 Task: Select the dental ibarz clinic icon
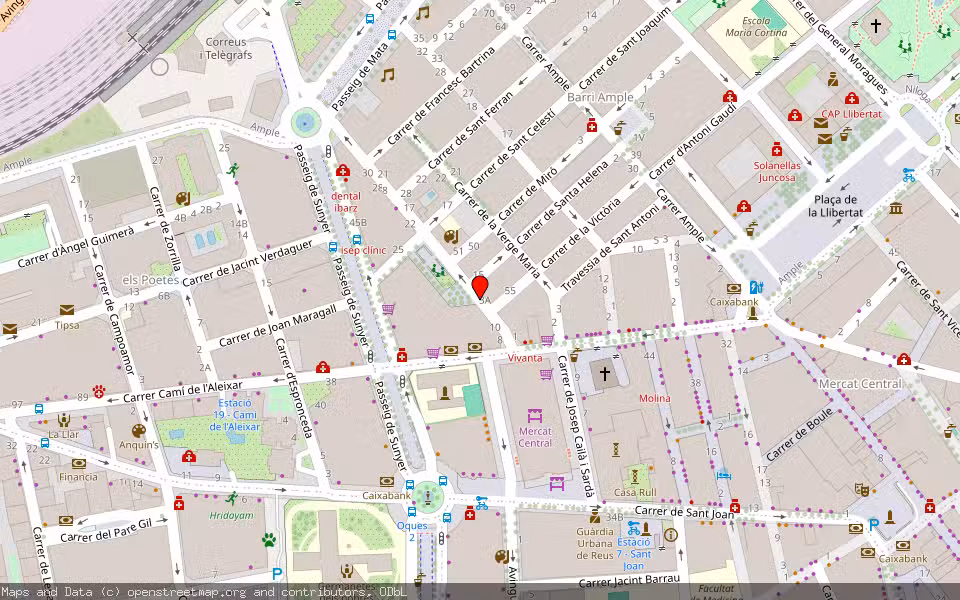click(343, 170)
